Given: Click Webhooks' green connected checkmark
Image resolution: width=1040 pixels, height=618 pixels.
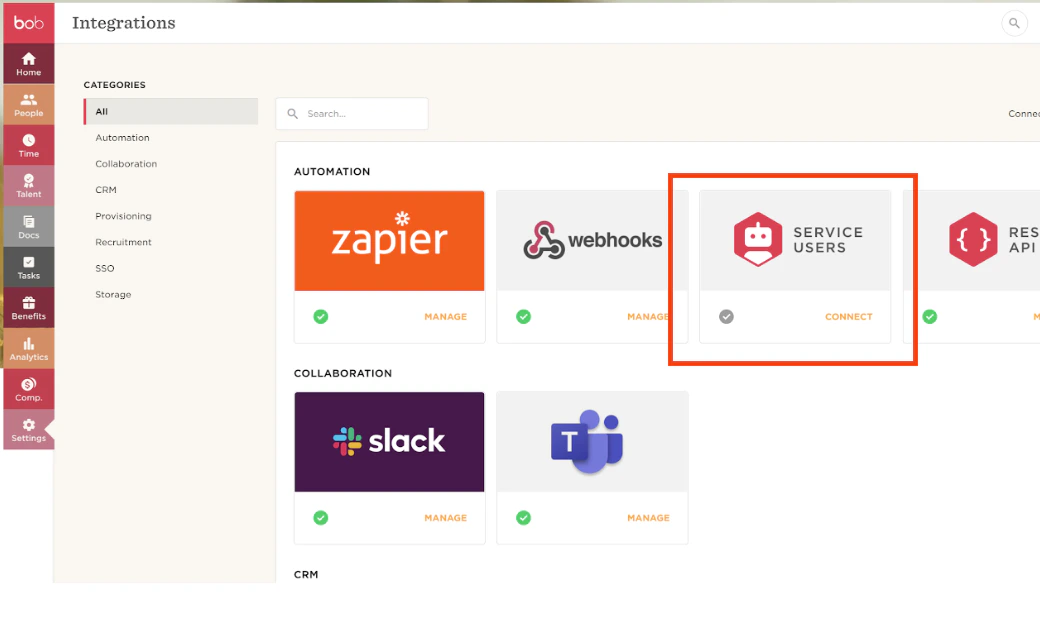Looking at the screenshot, I should point(523,317).
